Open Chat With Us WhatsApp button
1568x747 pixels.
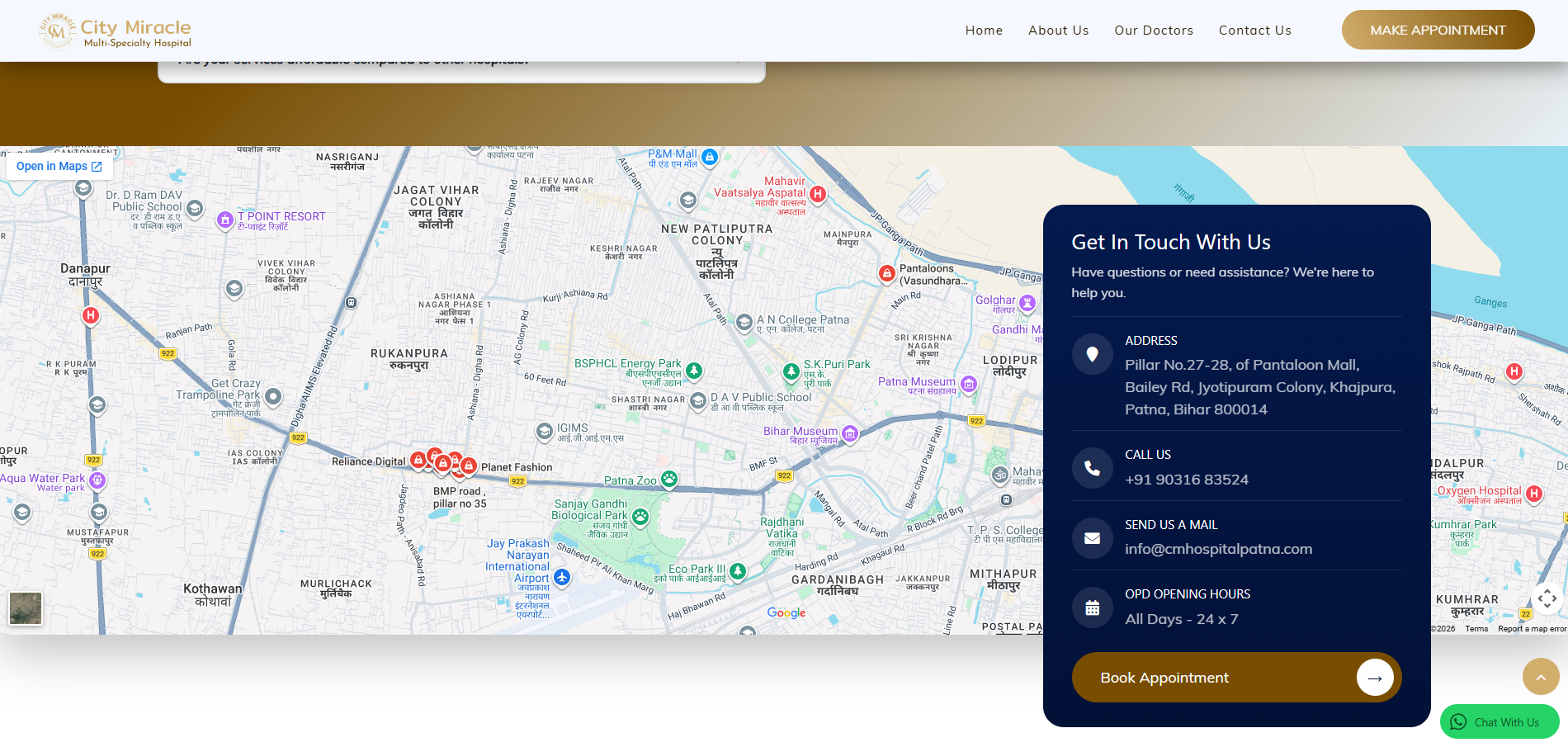[x=1499, y=722]
